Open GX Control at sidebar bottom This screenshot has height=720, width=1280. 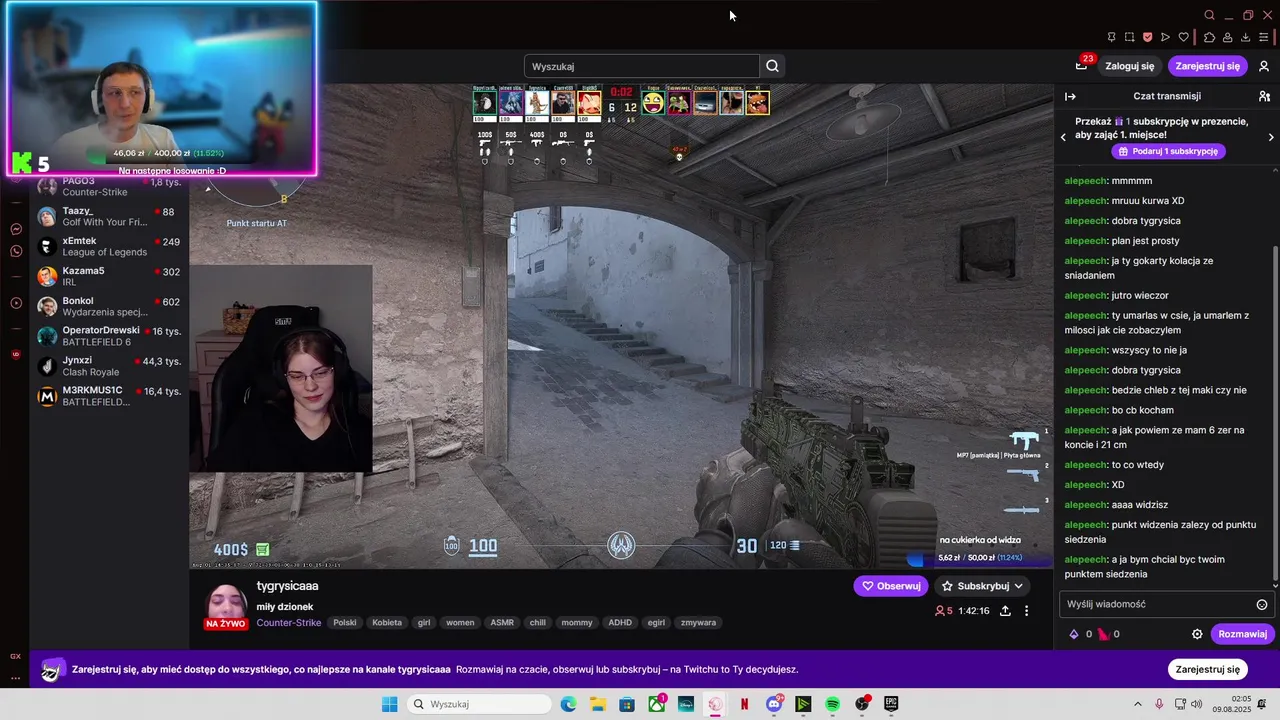point(16,656)
